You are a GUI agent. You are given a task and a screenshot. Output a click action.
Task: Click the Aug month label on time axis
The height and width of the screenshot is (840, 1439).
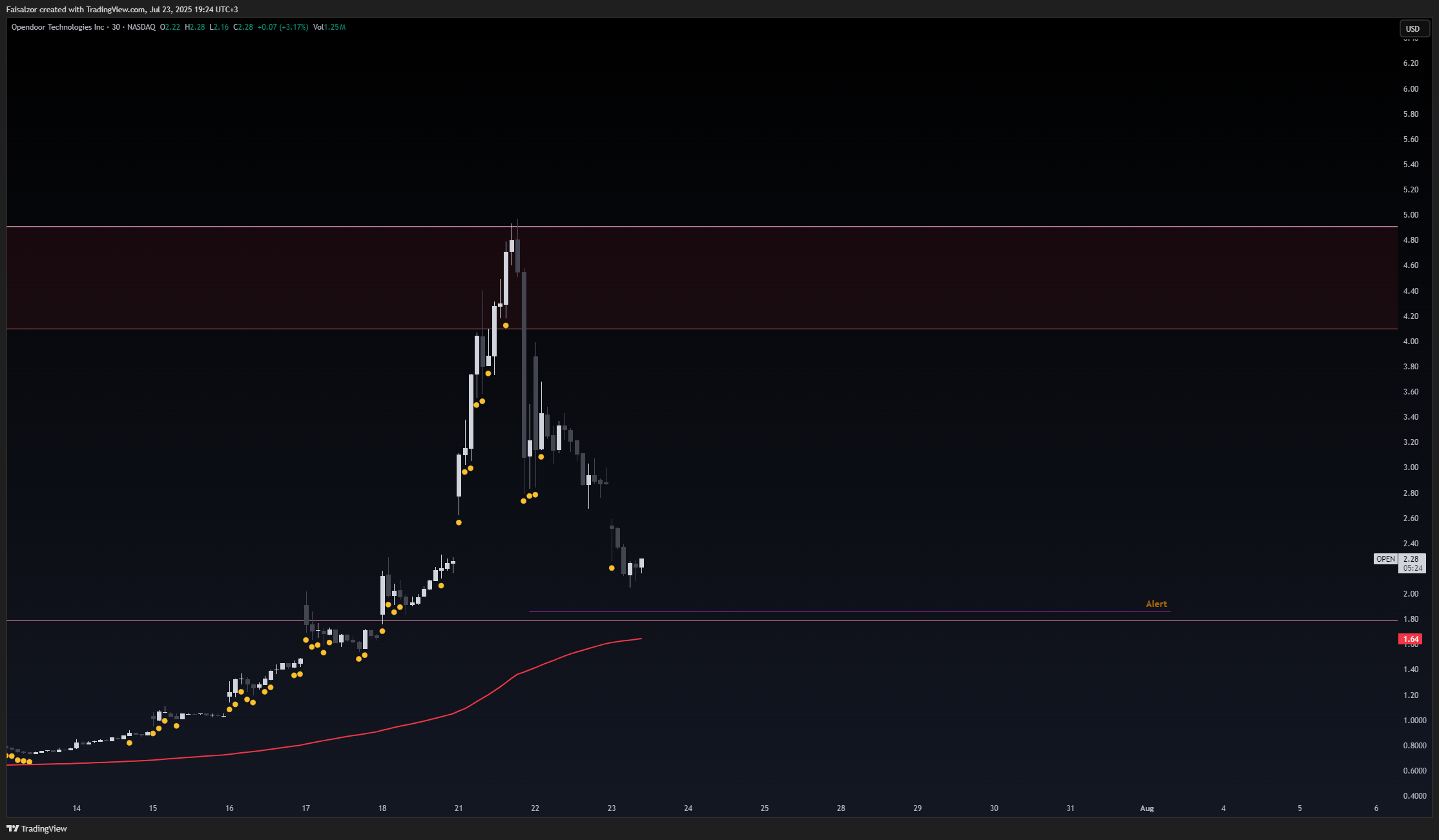click(x=1147, y=808)
